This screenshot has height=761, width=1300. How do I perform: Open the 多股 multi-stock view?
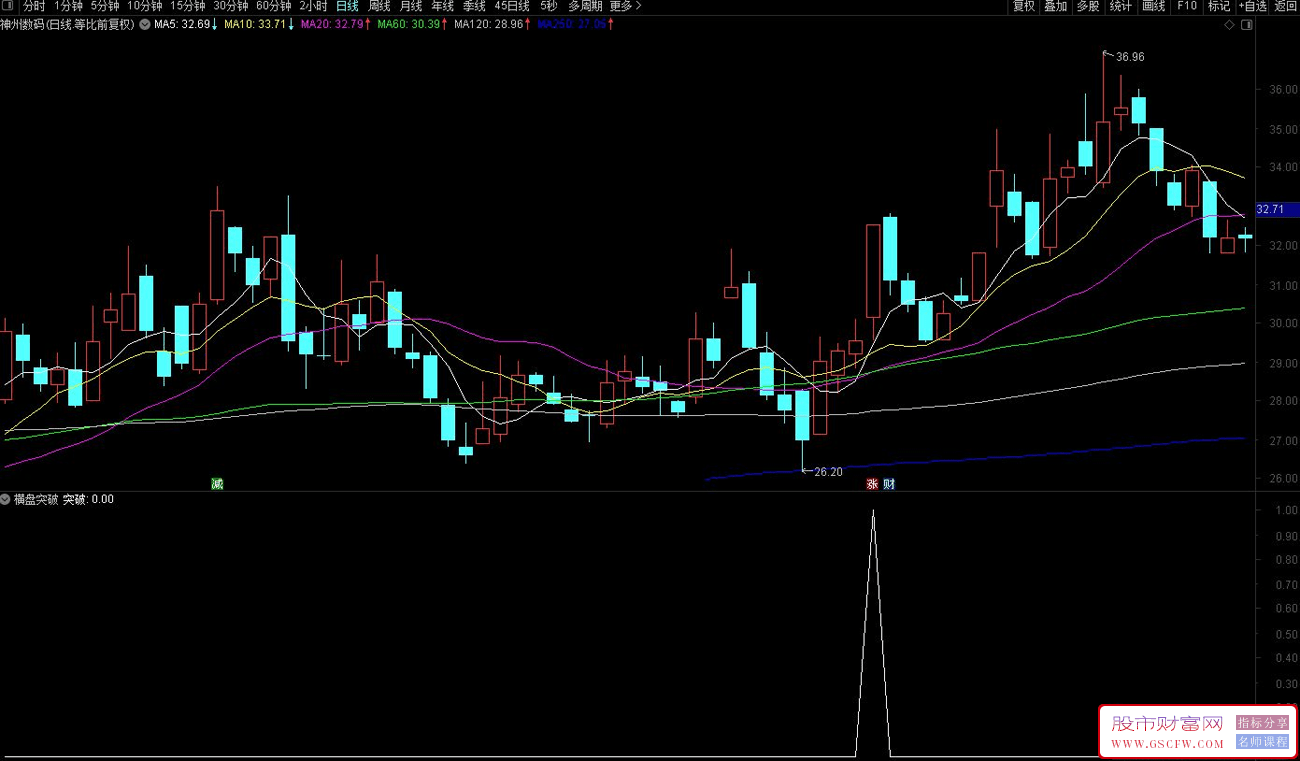click(1088, 6)
